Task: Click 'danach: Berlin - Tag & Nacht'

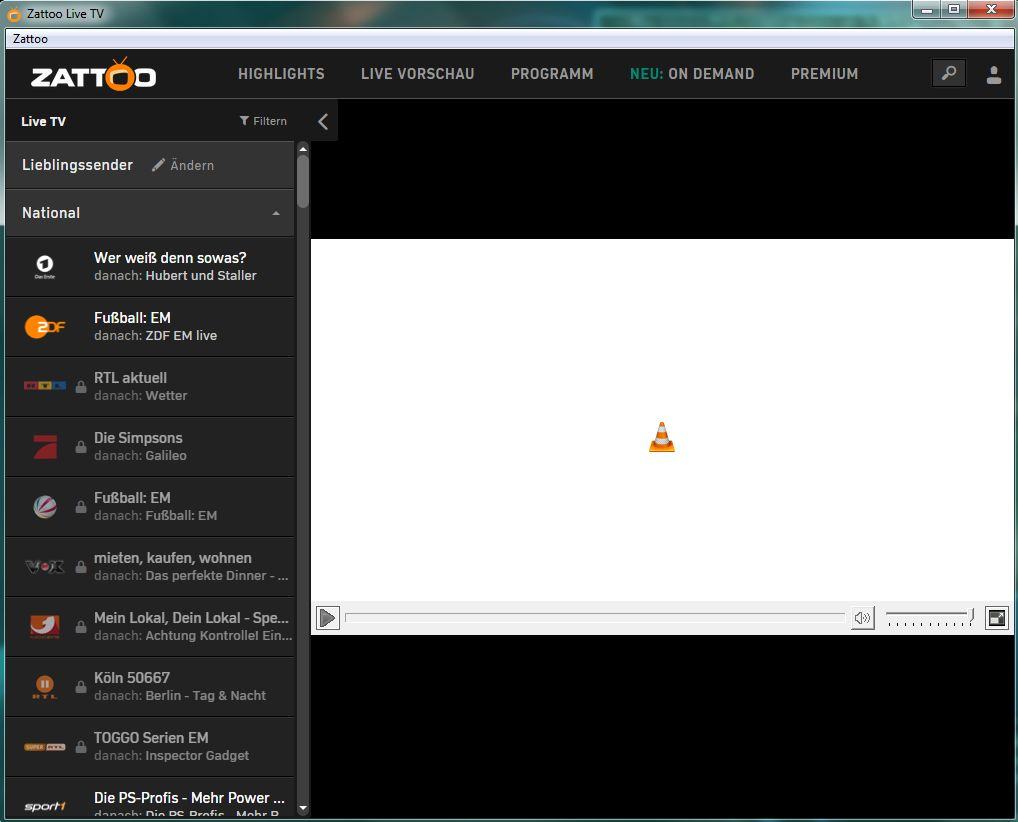Action: pyautogui.click(x=180, y=695)
